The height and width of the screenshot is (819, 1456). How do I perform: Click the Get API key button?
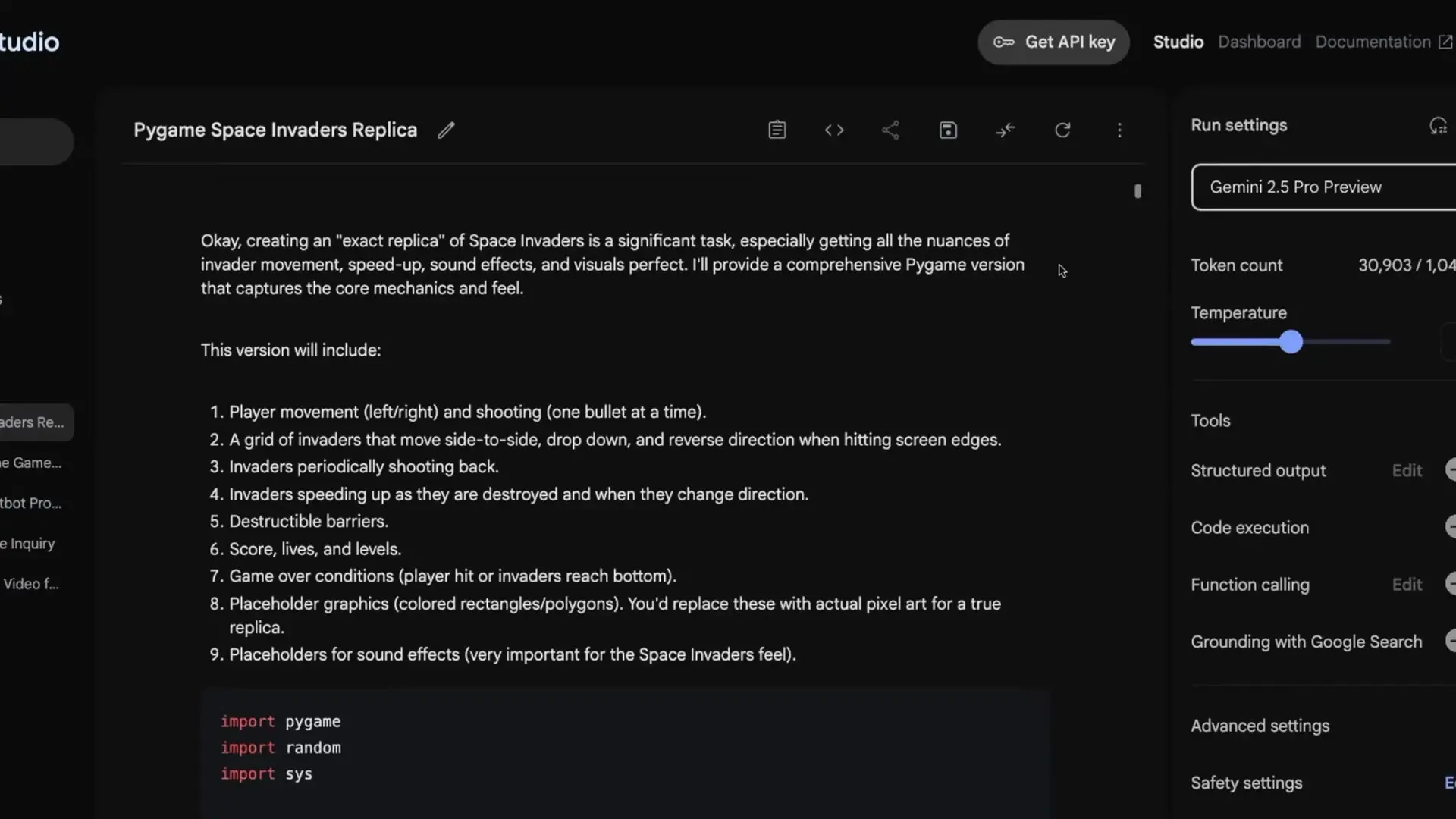click(1053, 42)
